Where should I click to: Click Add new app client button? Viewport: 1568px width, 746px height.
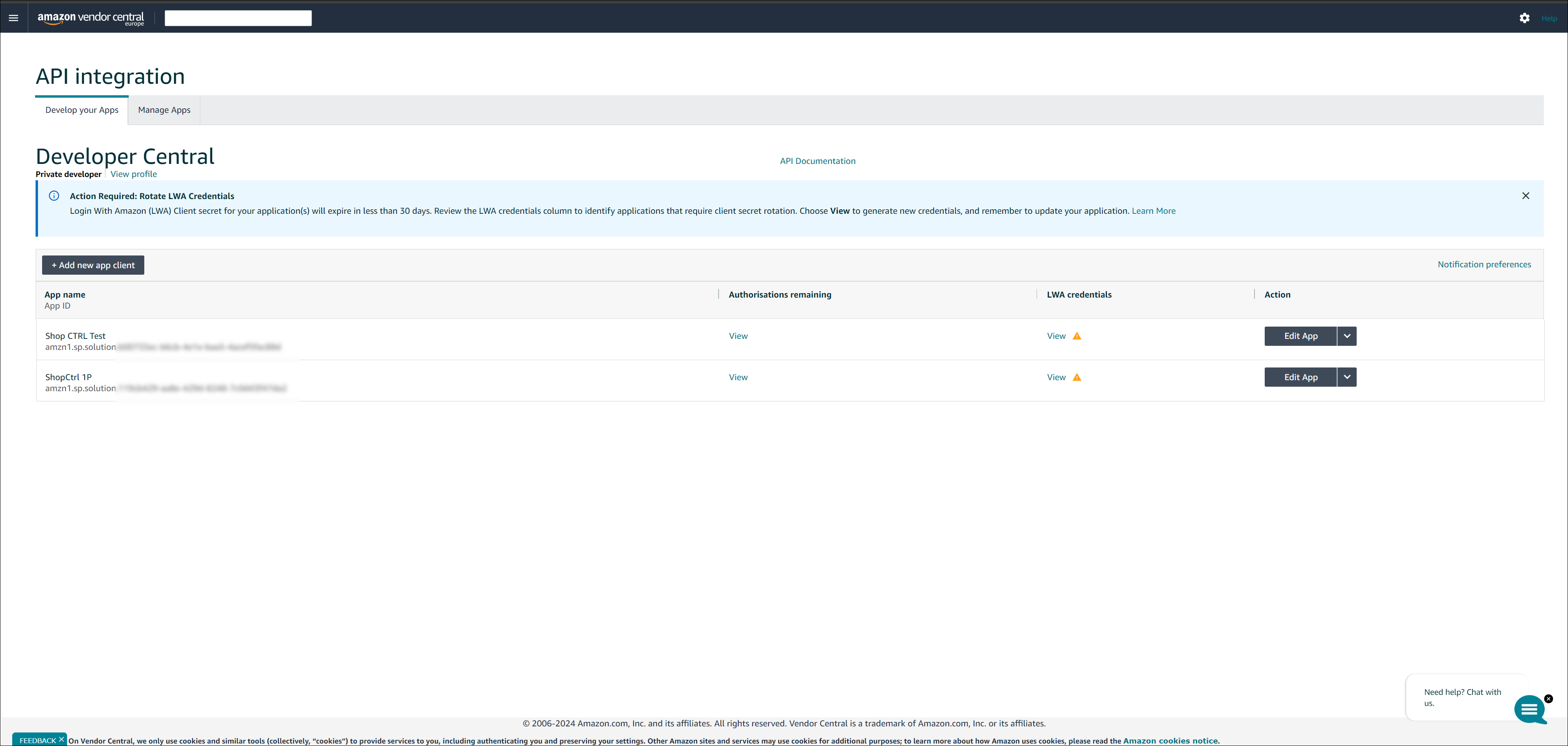pyautogui.click(x=93, y=265)
